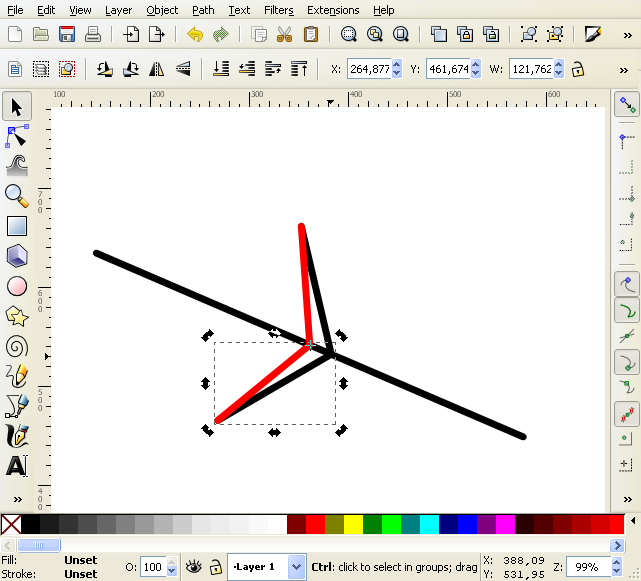Open the File menu
The width and height of the screenshot is (641, 581).
(x=15, y=10)
